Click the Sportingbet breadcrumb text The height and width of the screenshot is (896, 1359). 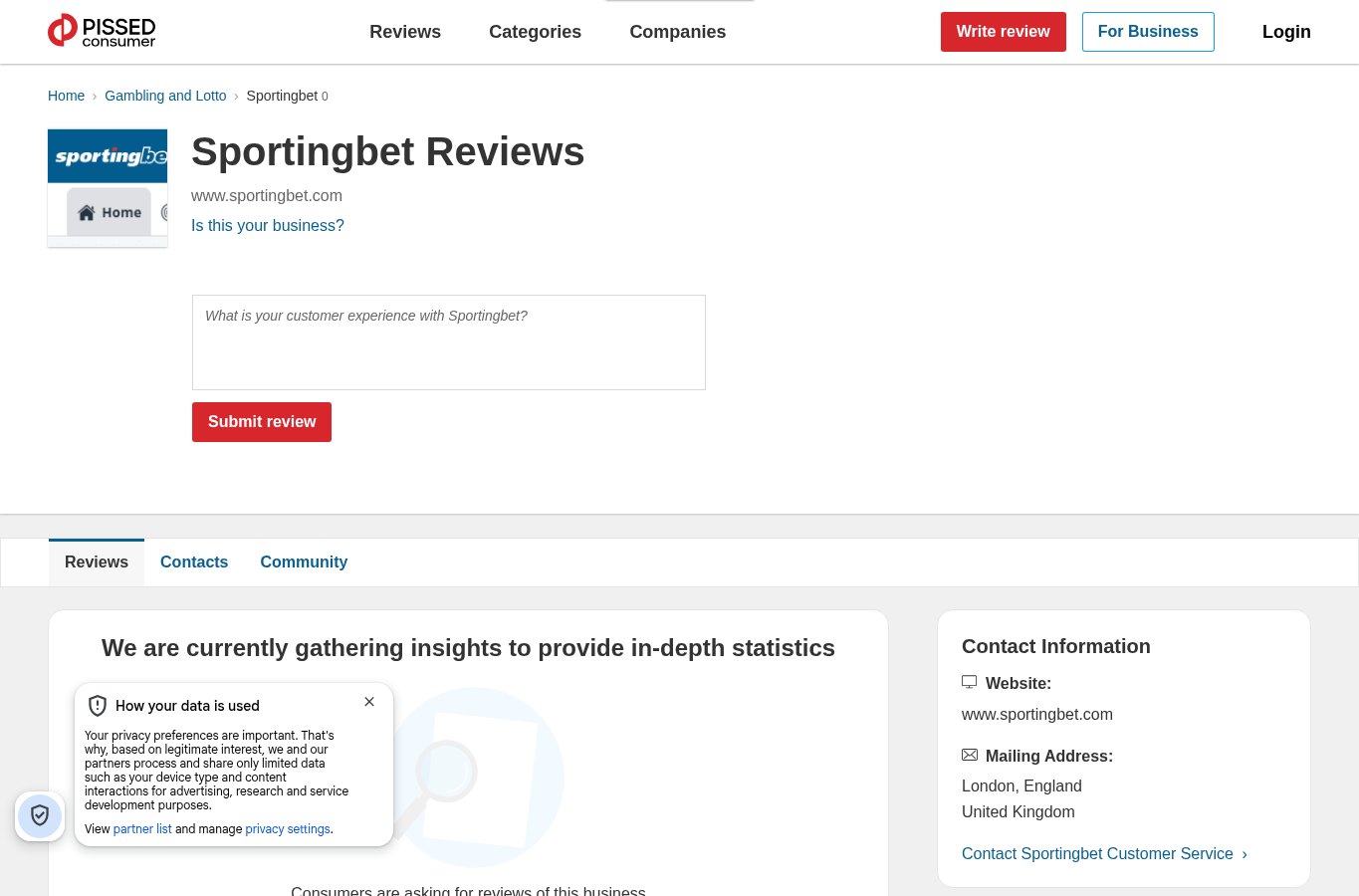coord(282,96)
